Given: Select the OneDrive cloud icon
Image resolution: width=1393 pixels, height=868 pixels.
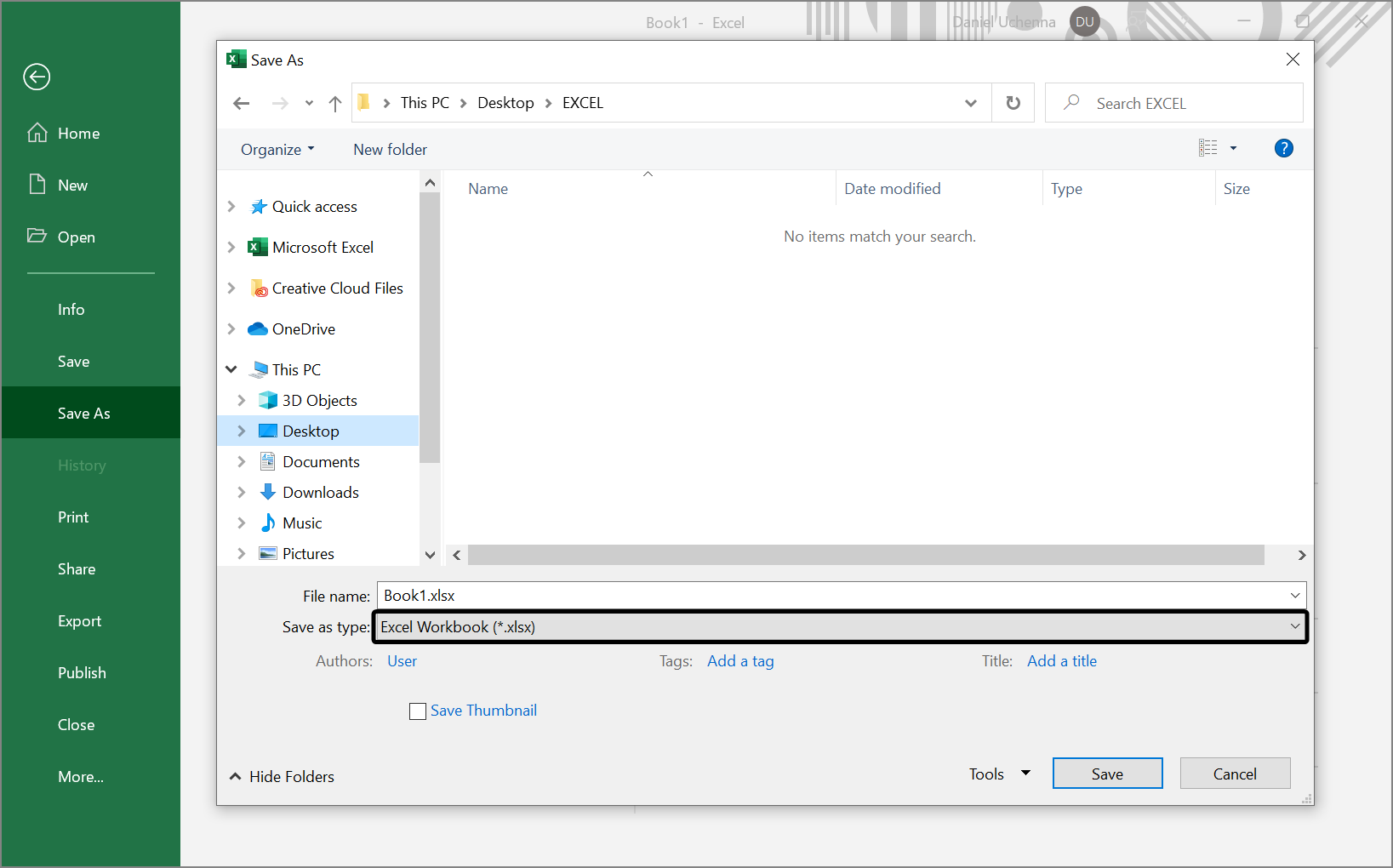Looking at the screenshot, I should (259, 328).
